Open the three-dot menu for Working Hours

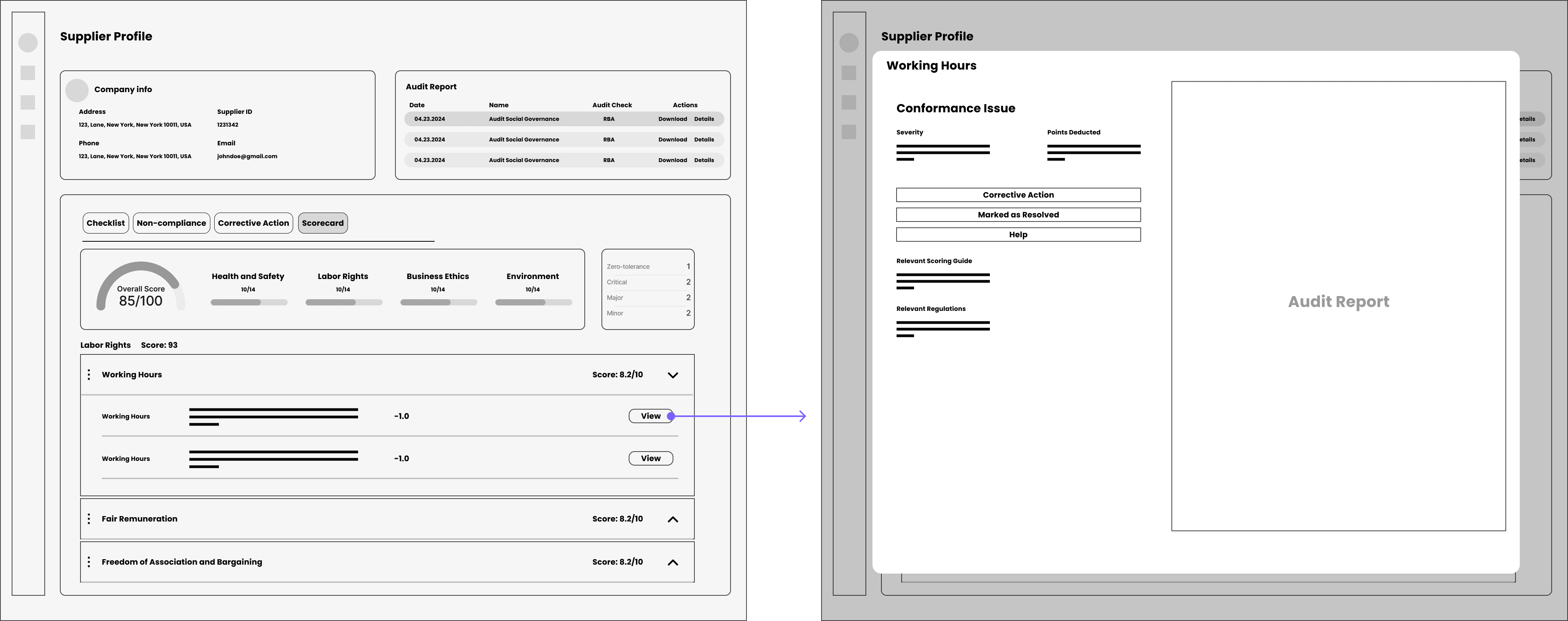[x=89, y=375]
